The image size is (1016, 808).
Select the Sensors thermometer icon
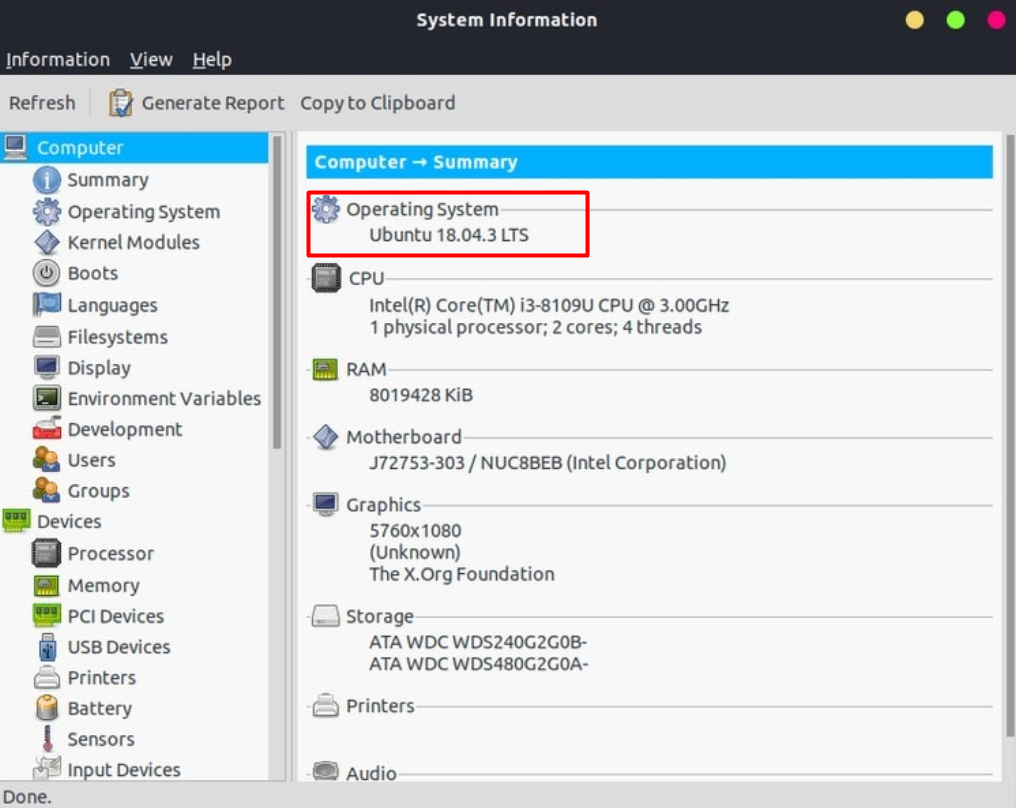click(47, 739)
